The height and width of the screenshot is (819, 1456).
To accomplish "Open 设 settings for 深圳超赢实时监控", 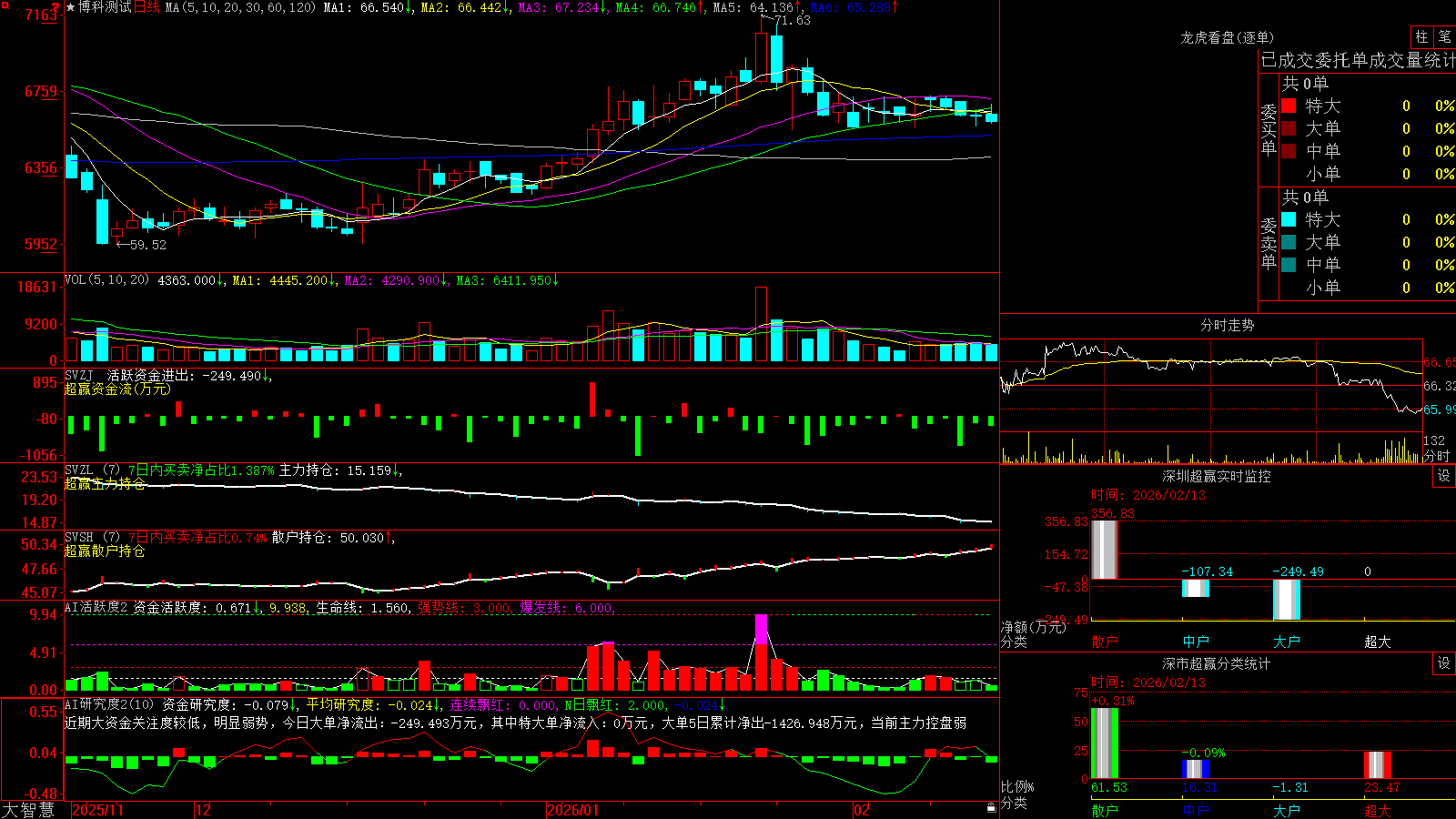I will (1443, 477).
